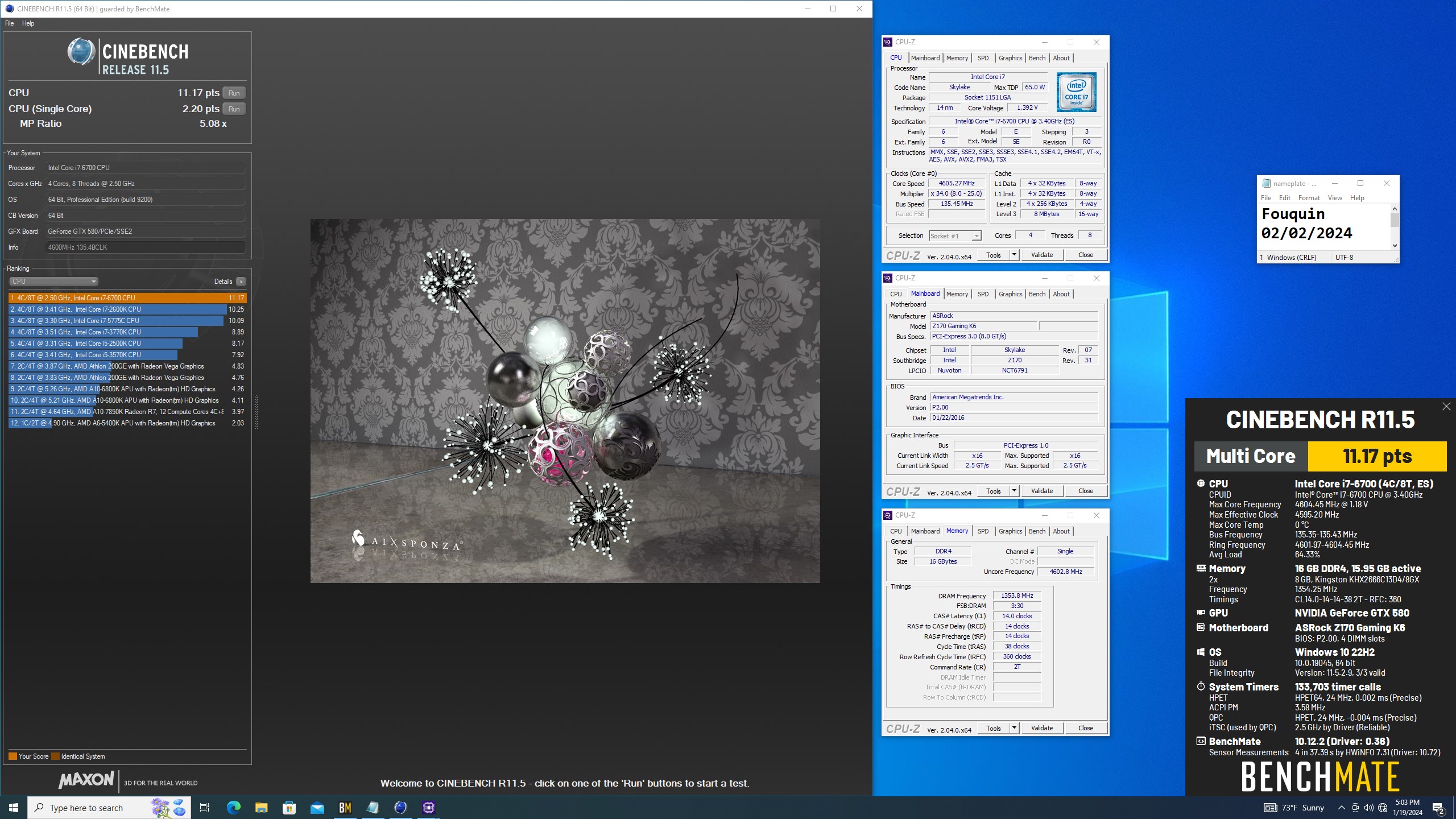Expand Tools dropdown arrow in middle CPU-Z window
The height and width of the screenshot is (819, 1456).
[1014, 491]
